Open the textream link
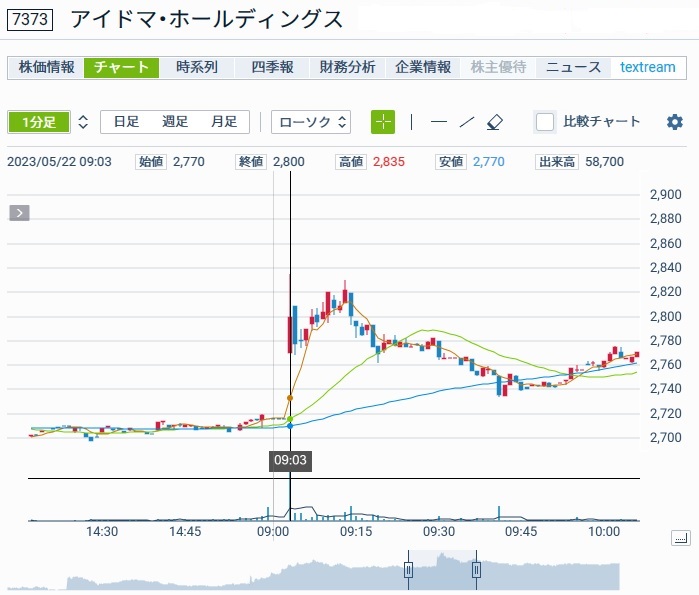699x595 pixels. [648, 68]
